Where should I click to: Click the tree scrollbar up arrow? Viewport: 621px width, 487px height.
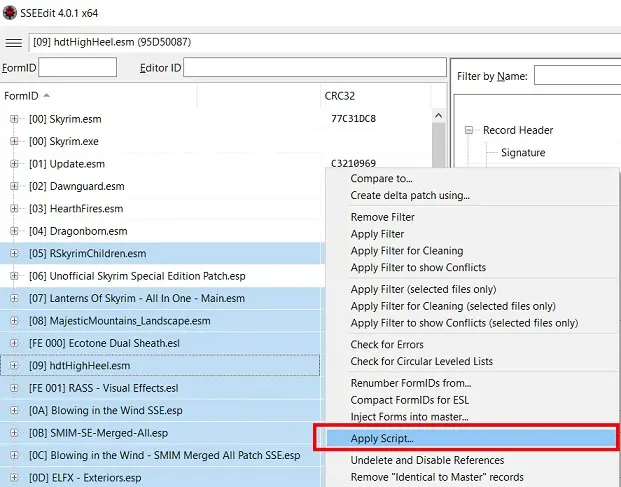[438, 116]
